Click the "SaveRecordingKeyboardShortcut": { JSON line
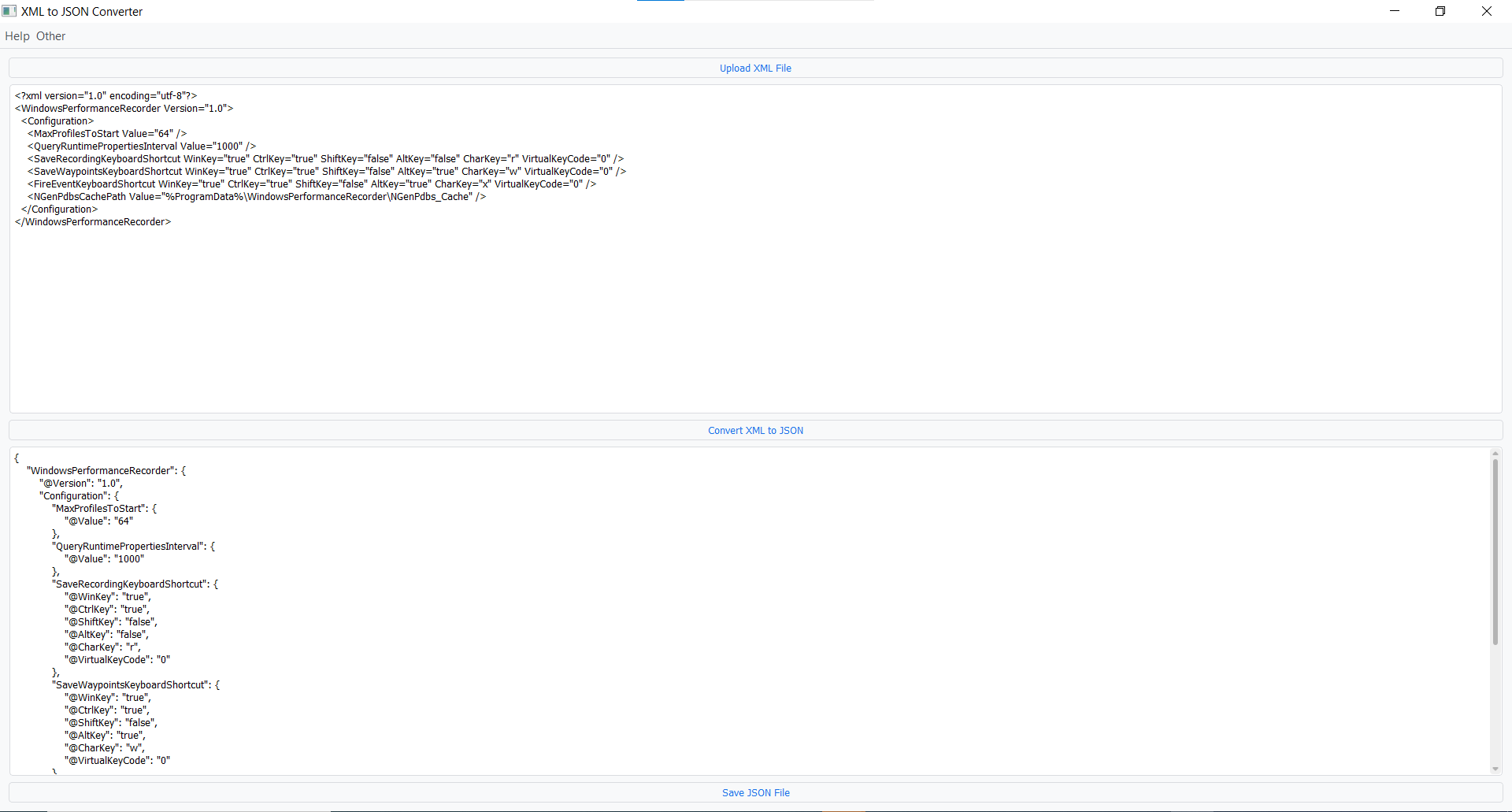 click(x=135, y=584)
